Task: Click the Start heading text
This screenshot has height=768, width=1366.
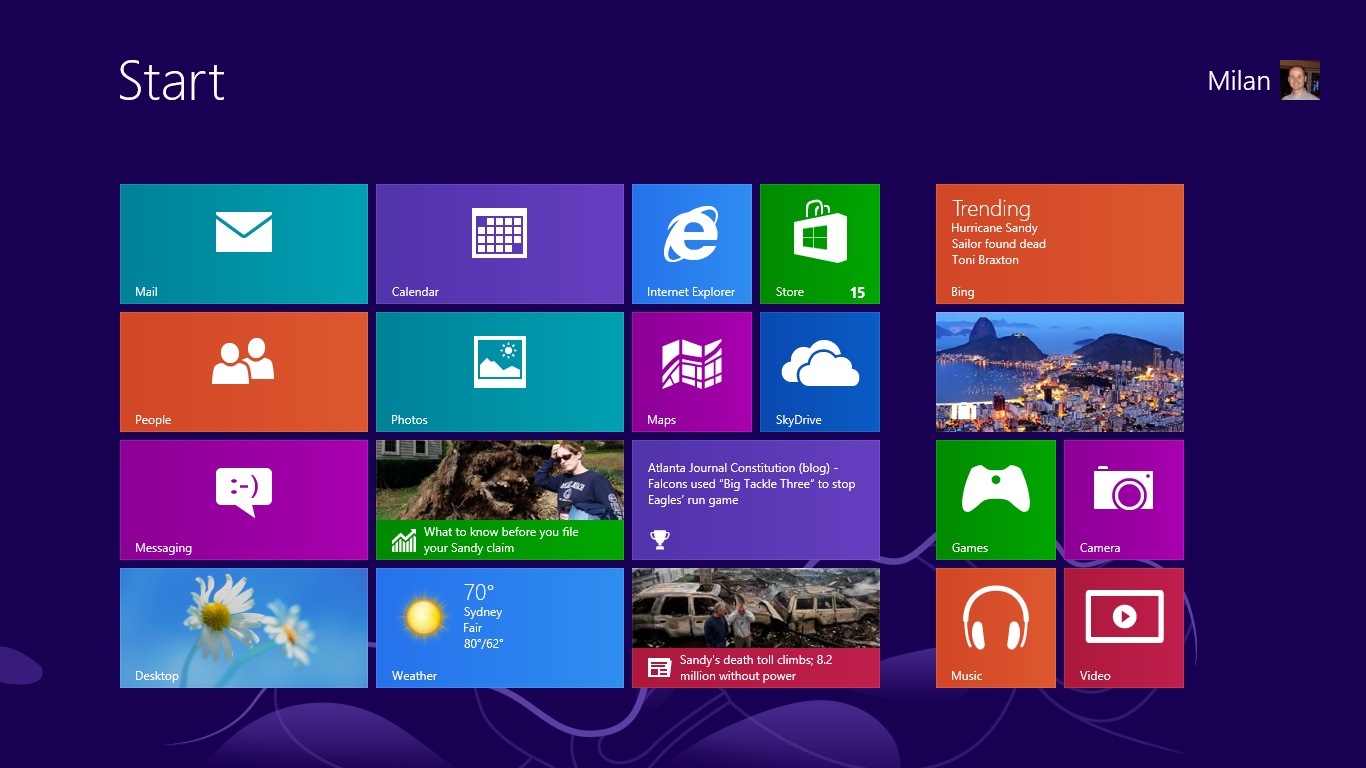Action: 172,80
